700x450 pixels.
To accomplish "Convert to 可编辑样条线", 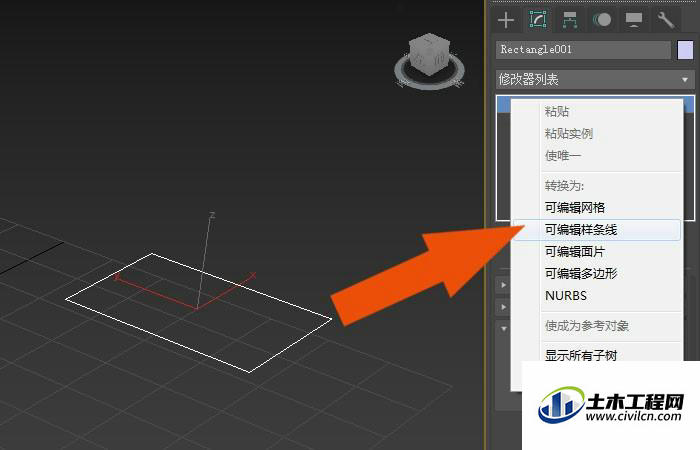I will (596, 230).
